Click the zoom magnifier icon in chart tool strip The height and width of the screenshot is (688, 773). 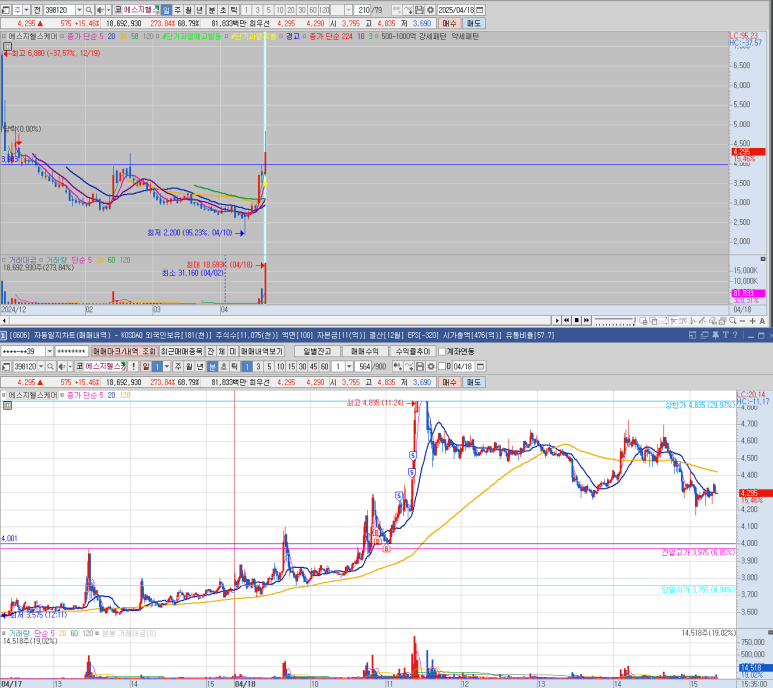[733, 321]
